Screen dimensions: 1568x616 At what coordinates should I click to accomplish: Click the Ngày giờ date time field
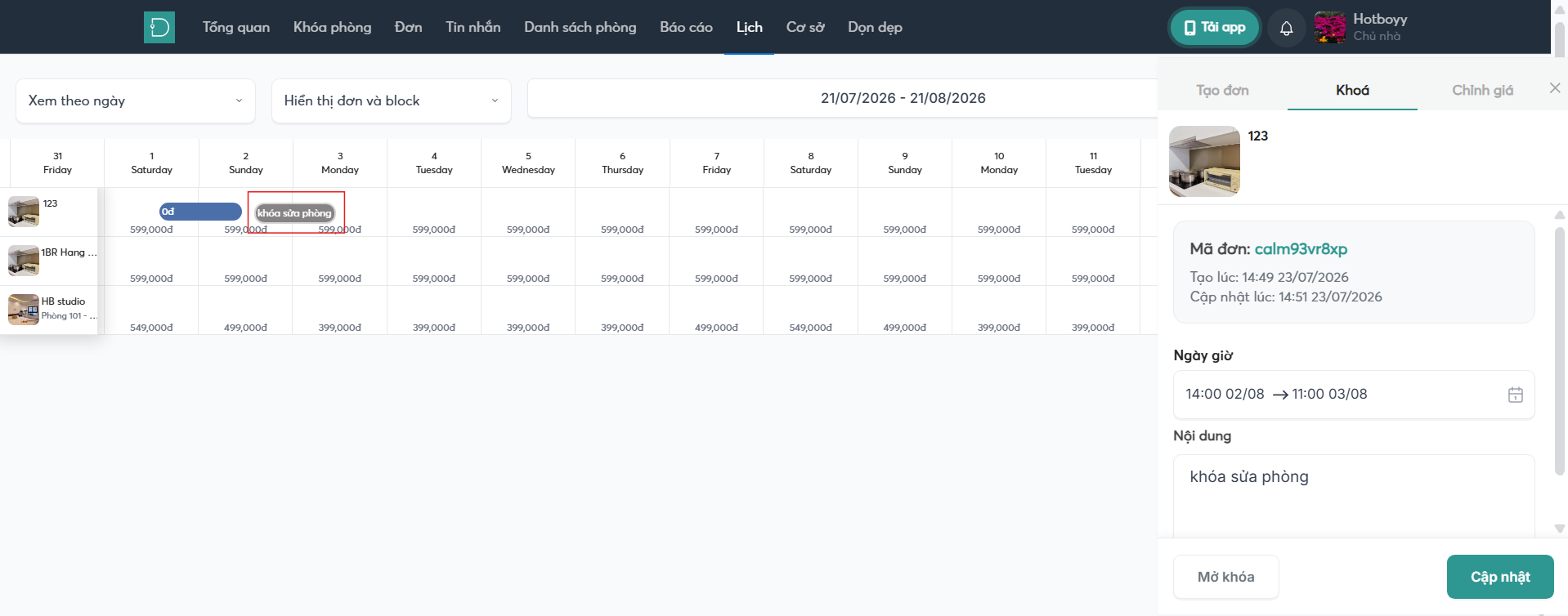(1353, 395)
